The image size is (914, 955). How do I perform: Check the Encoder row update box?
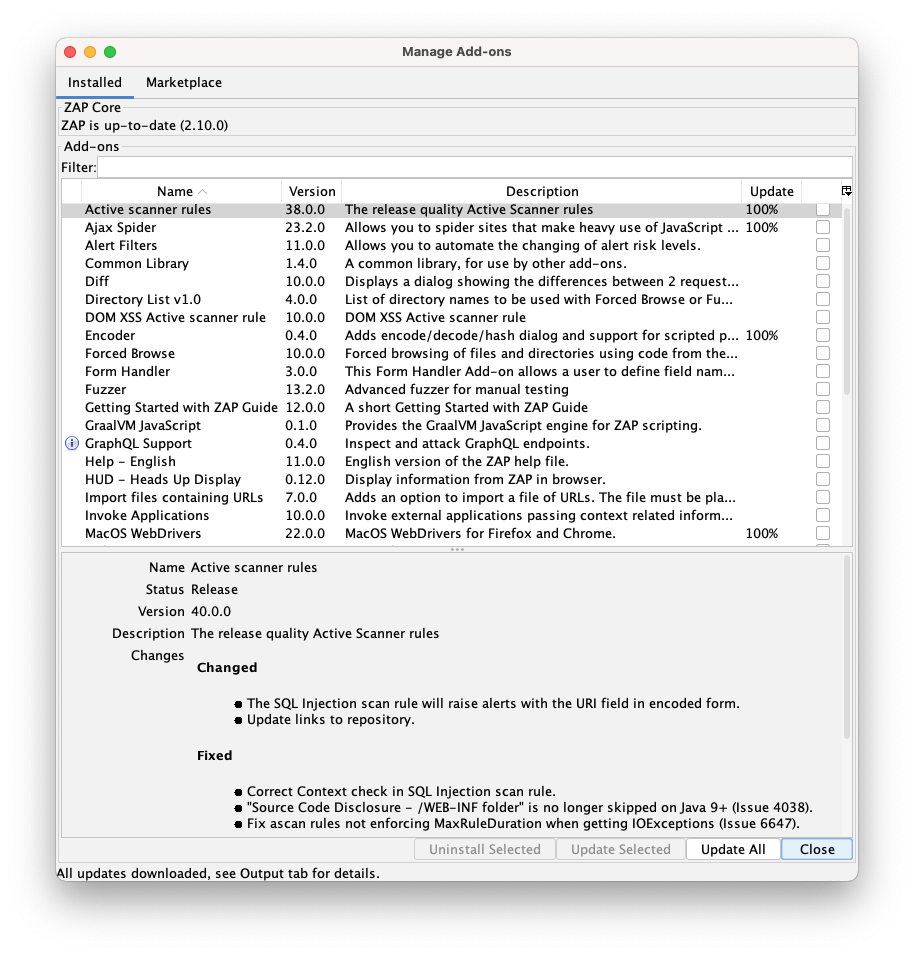point(822,335)
